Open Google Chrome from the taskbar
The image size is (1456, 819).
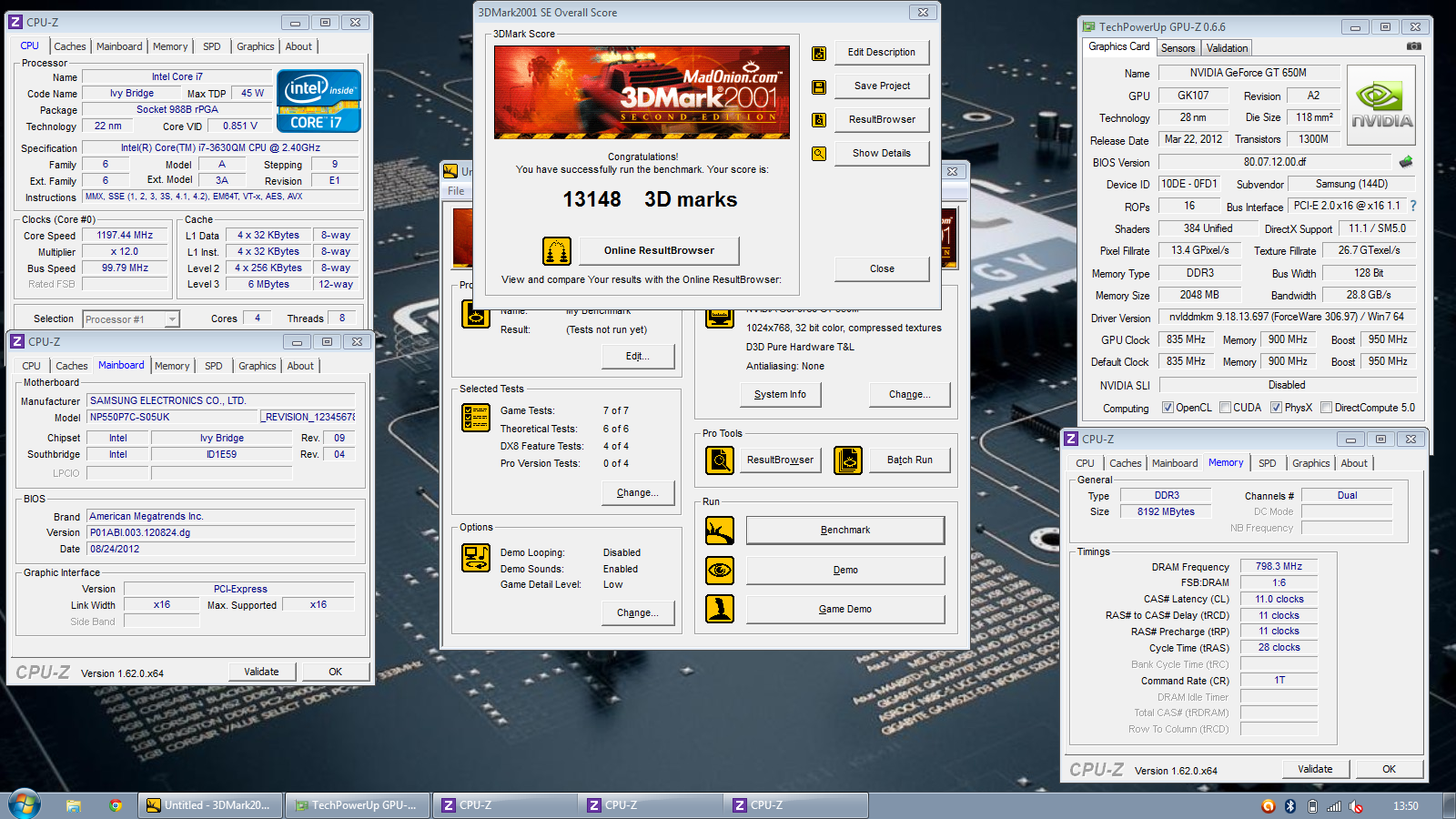point(116,805)
